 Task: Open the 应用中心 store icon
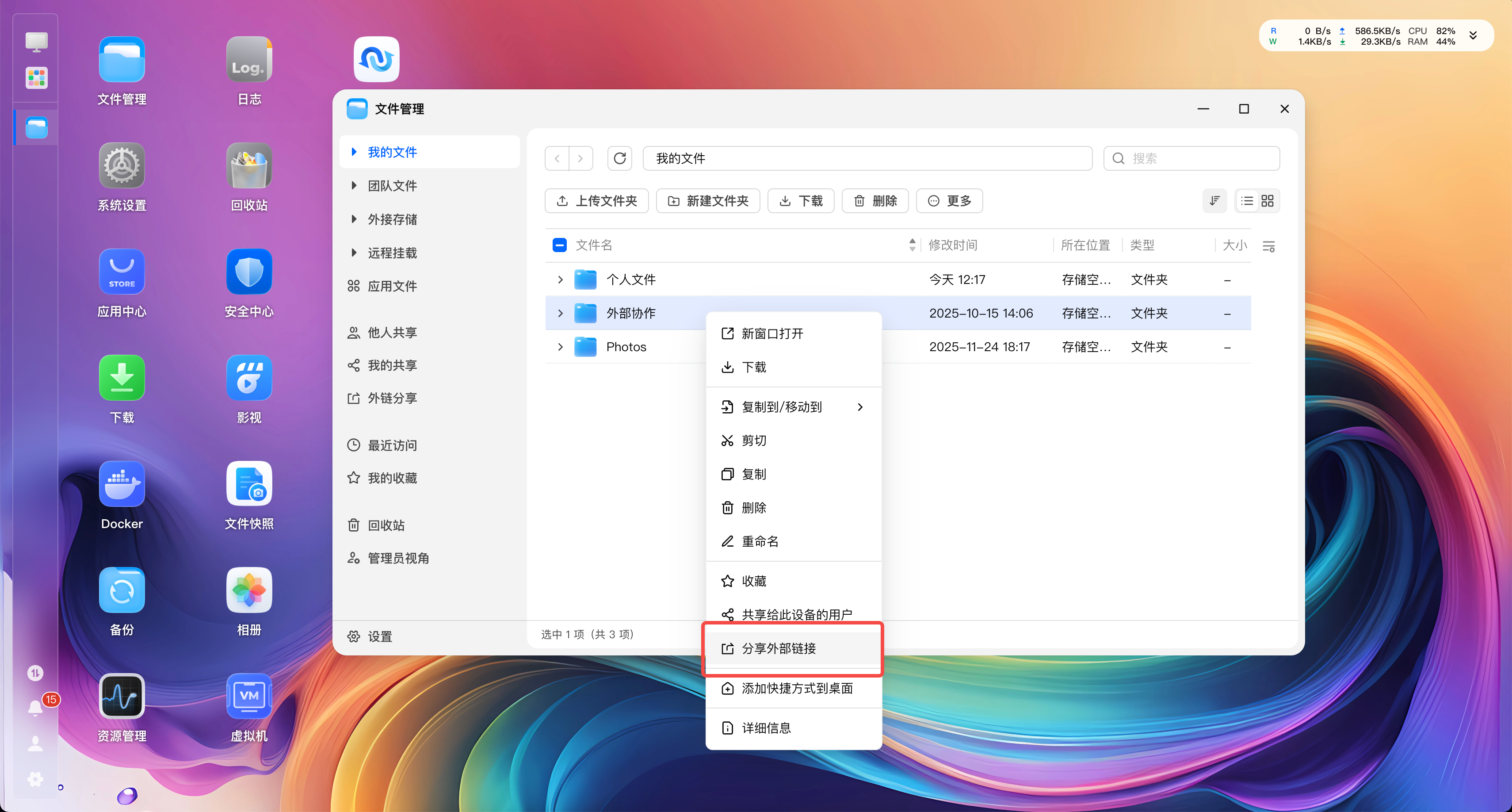tap(122, 272)
